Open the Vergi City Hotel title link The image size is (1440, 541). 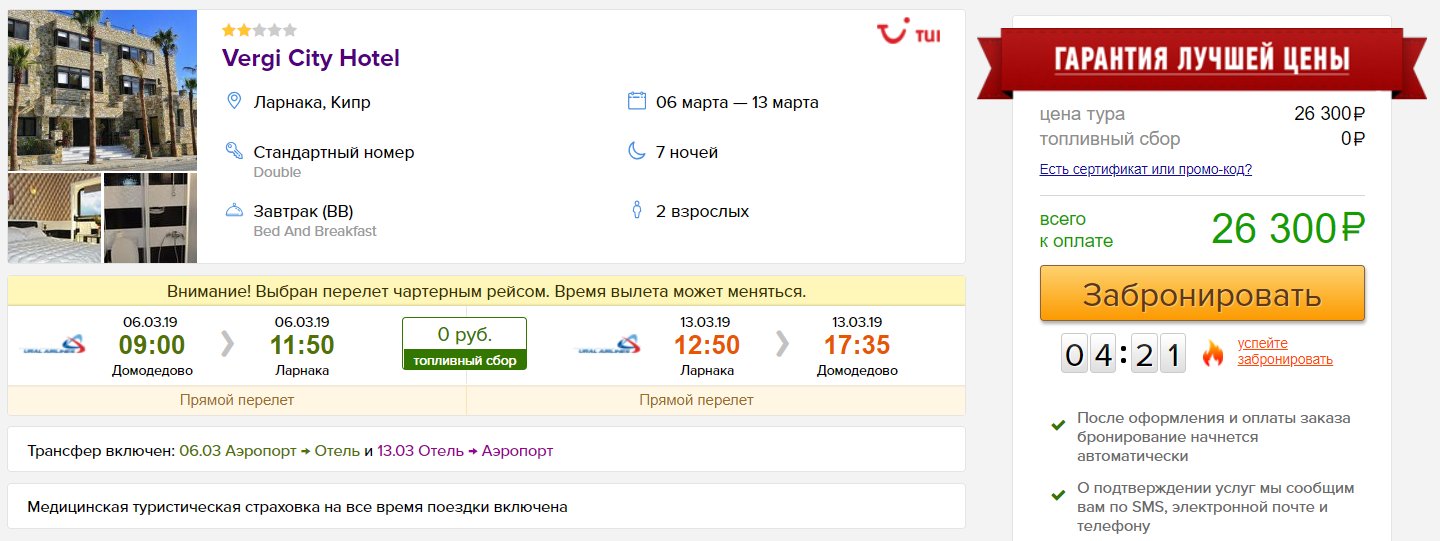pyautogui.click(x=311, y=58)
